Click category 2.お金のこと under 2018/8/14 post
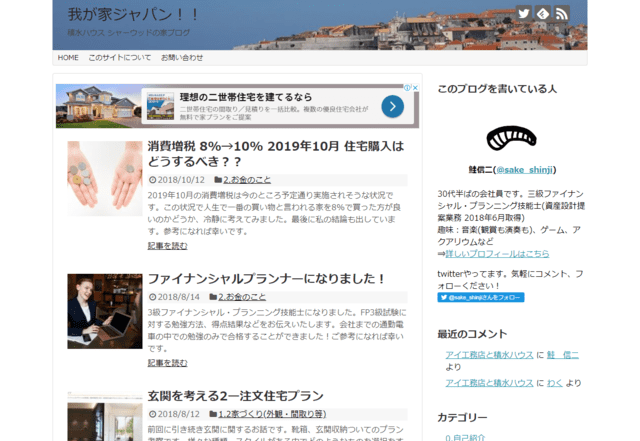Viewport: 640px width, 441px height. click(x=242, y=297)
